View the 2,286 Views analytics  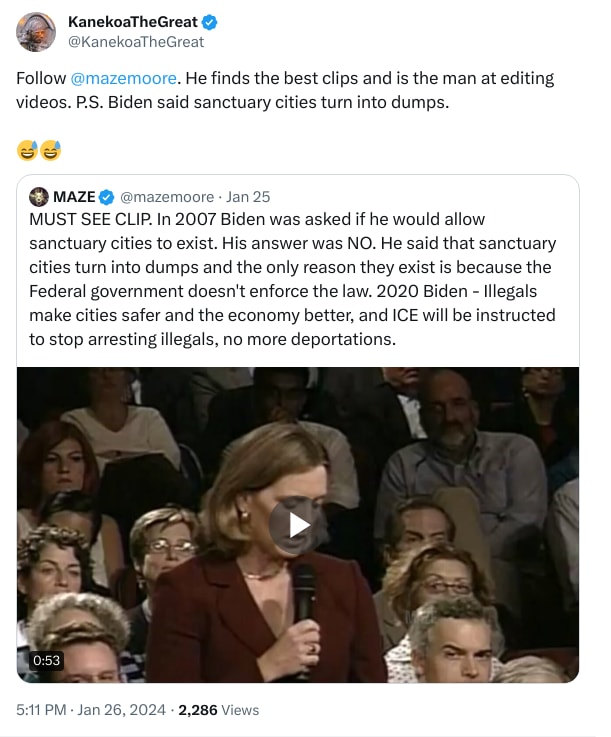[218, 710]
